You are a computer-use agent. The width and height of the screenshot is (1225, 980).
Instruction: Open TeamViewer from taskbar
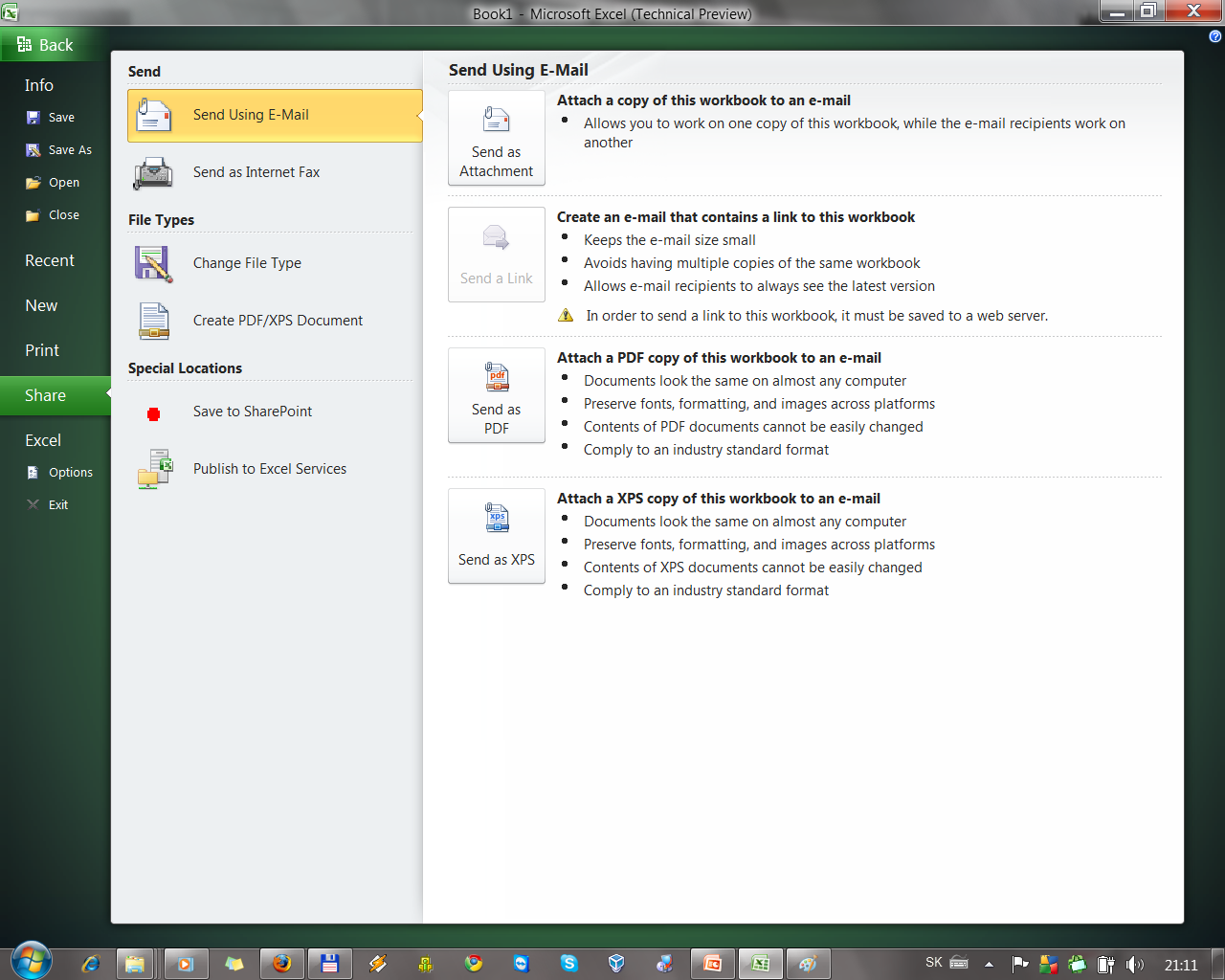tap(521, 964)
